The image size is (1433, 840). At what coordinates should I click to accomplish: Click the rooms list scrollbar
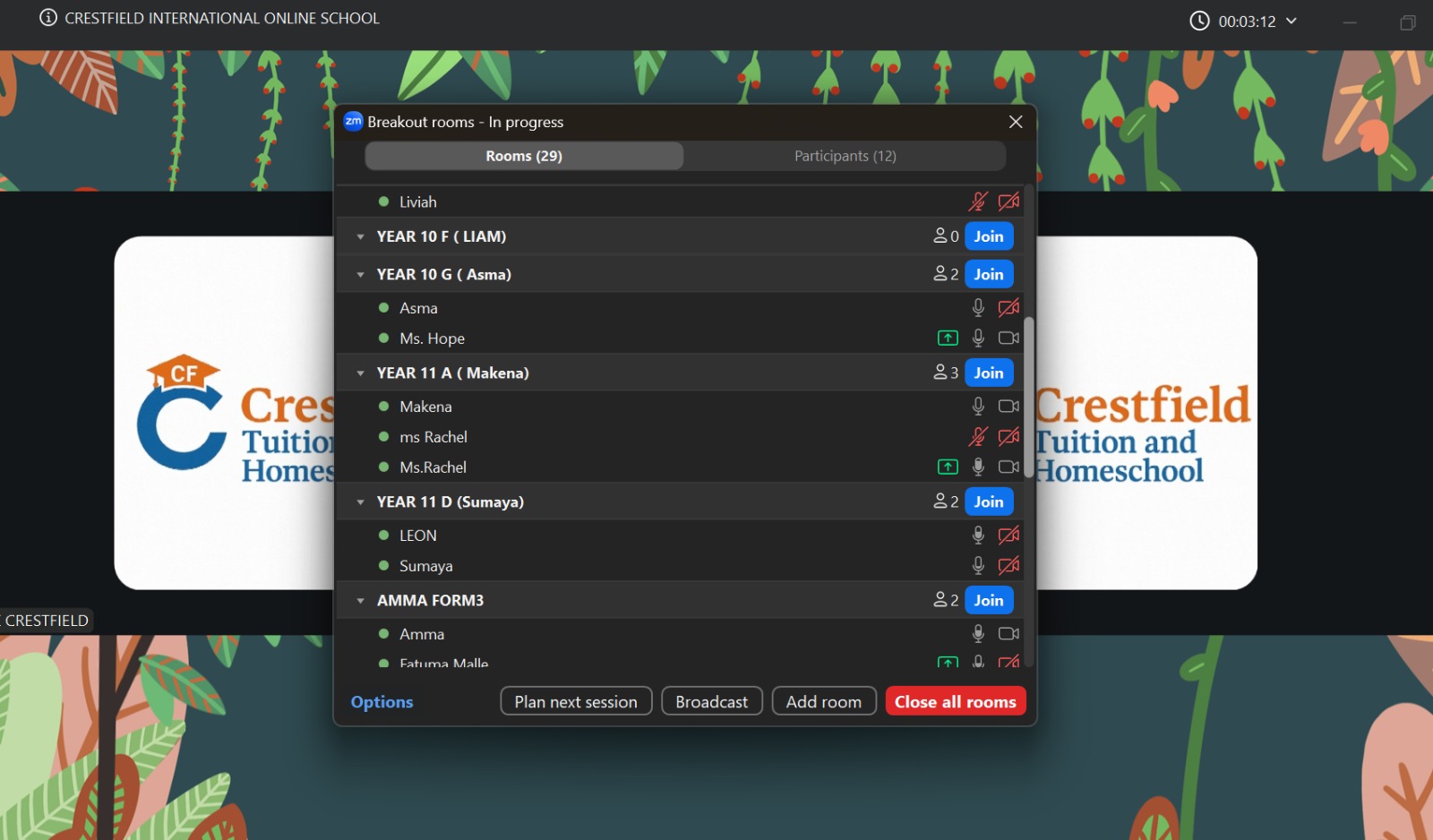pos(1029,399)
